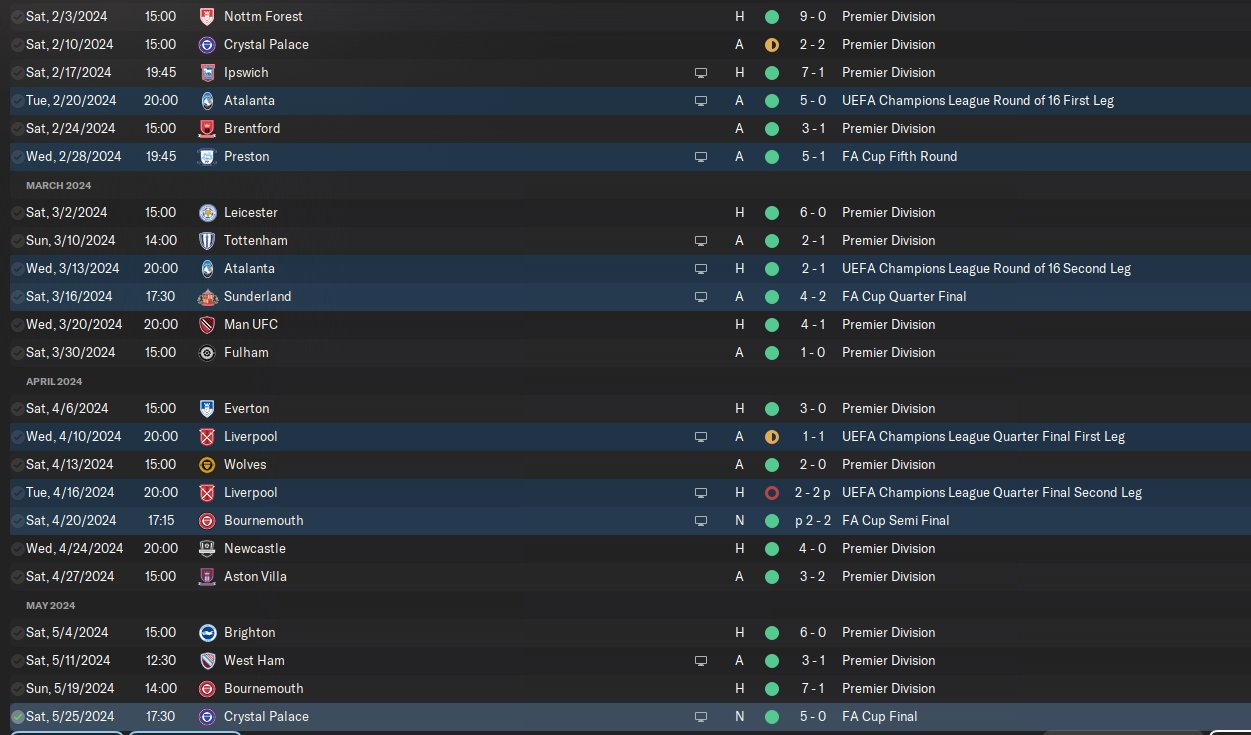The height and width of the screenshot is (735, 1251).
Task: Collapse the MAY 2024 section header
Action: pos(51,606)
